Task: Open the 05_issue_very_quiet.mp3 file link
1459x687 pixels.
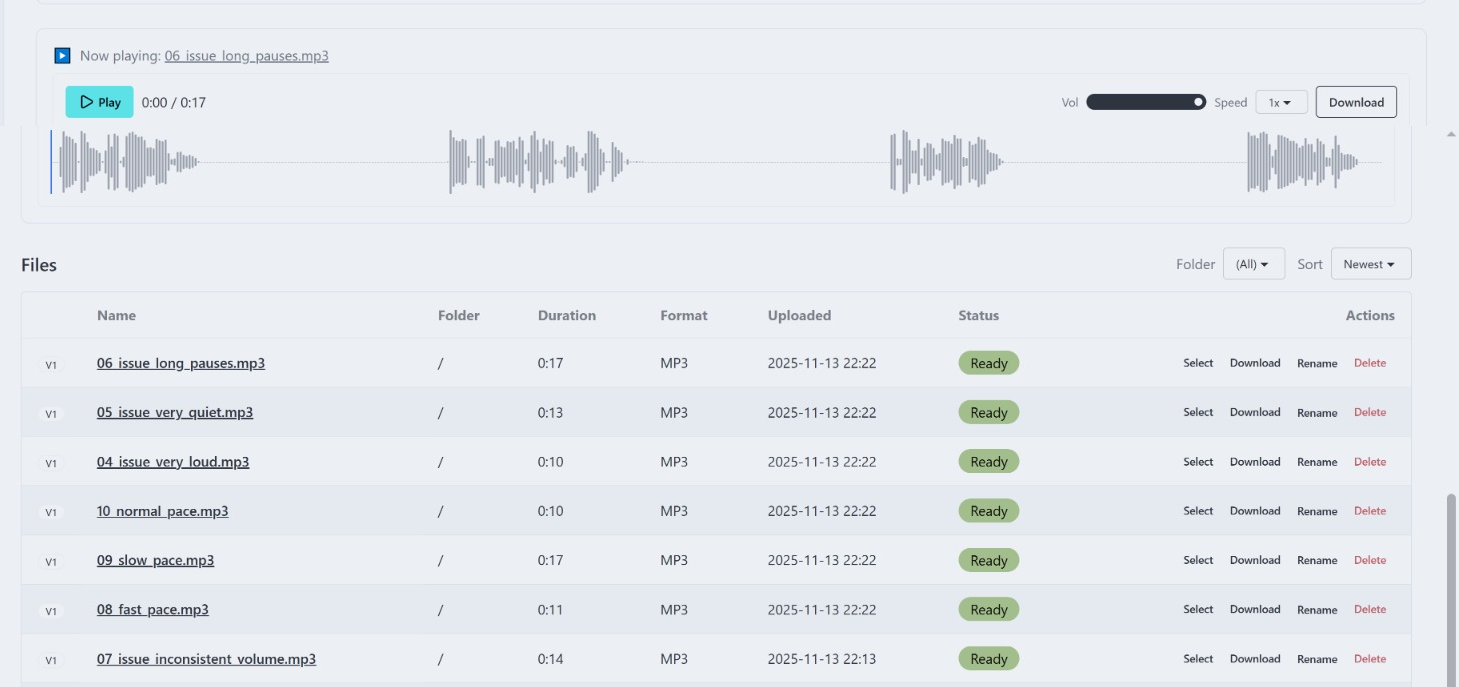Action: [174, 412]
